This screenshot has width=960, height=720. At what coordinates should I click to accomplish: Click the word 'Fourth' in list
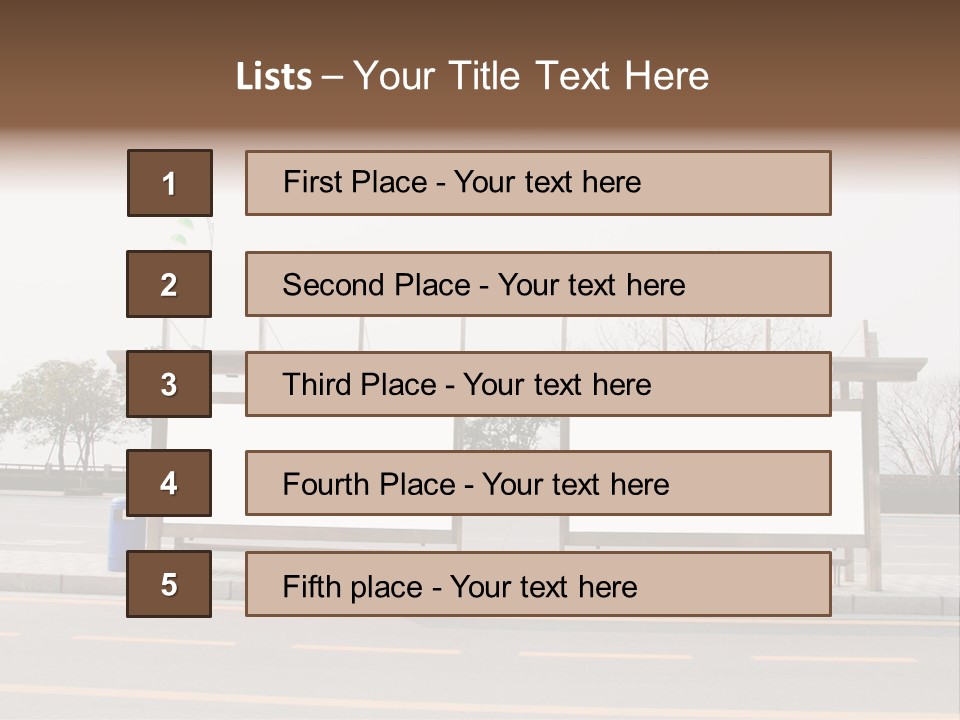pyautogui.click(x=325, y=484)
